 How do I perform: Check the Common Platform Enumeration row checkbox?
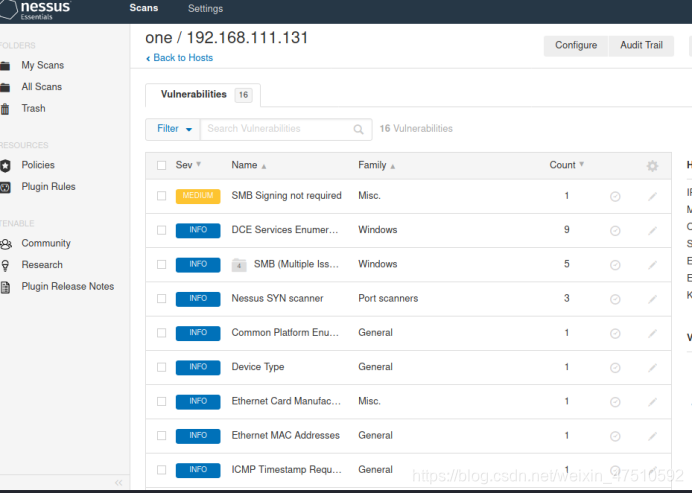(161, 333)
